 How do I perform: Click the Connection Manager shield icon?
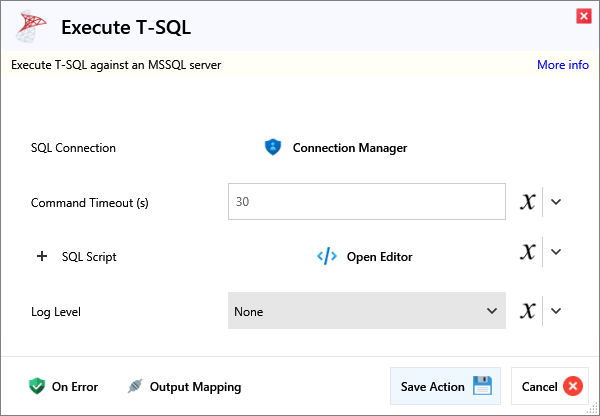(273, 147)
